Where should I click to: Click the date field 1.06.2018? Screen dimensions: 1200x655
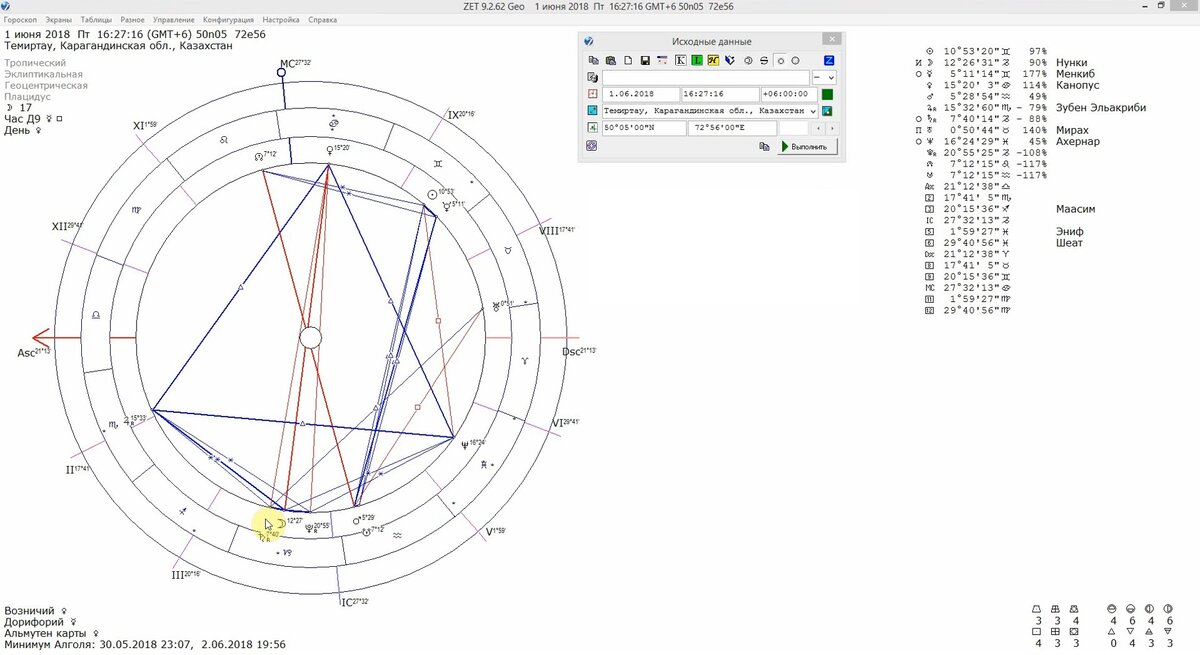[x=641, y=94]
